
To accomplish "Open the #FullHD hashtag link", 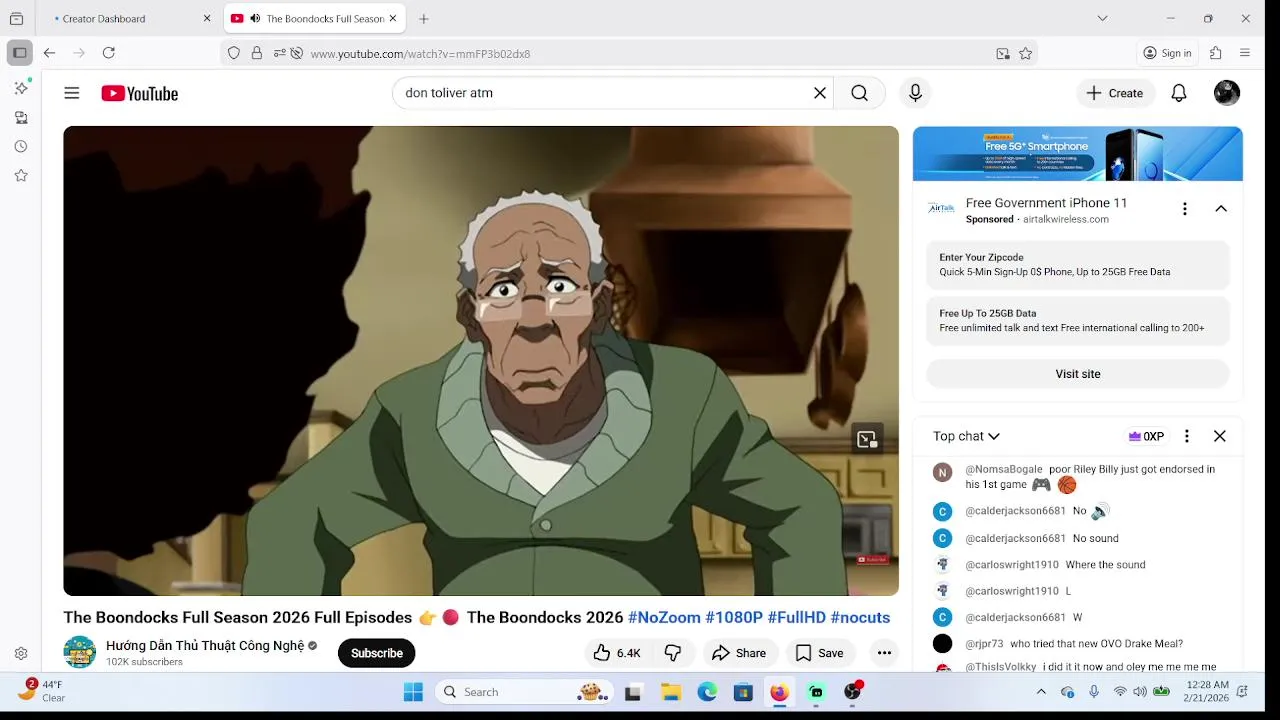I will (797, 617).
